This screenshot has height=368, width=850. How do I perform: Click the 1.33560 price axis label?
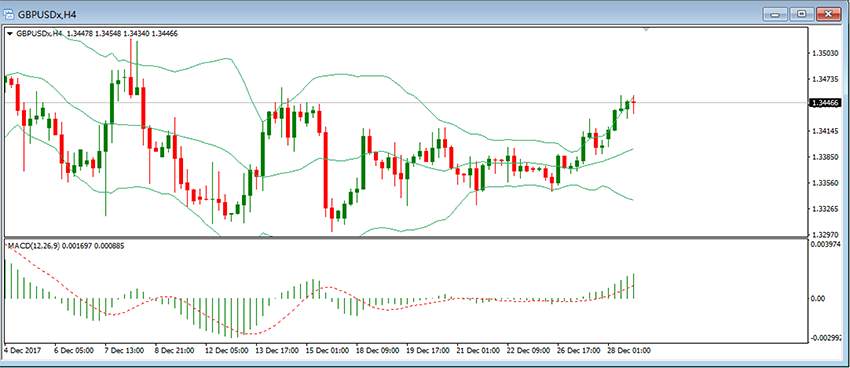pyautogui.click(x=825, y=183)
